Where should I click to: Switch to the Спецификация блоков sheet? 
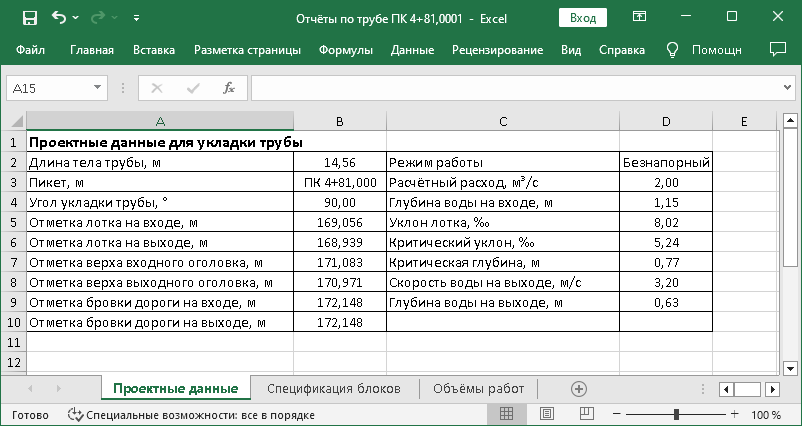[x=333, y=389]
